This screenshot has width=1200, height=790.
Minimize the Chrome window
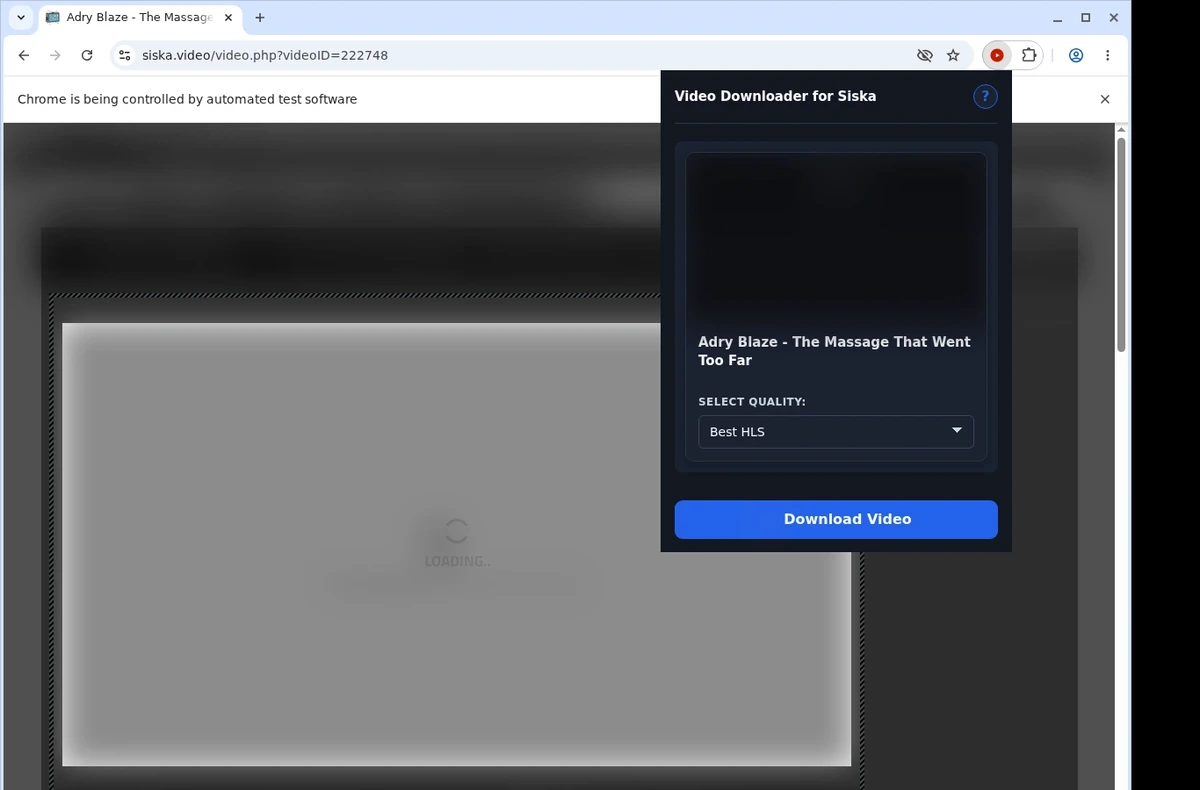click(x=1058, y=18)
